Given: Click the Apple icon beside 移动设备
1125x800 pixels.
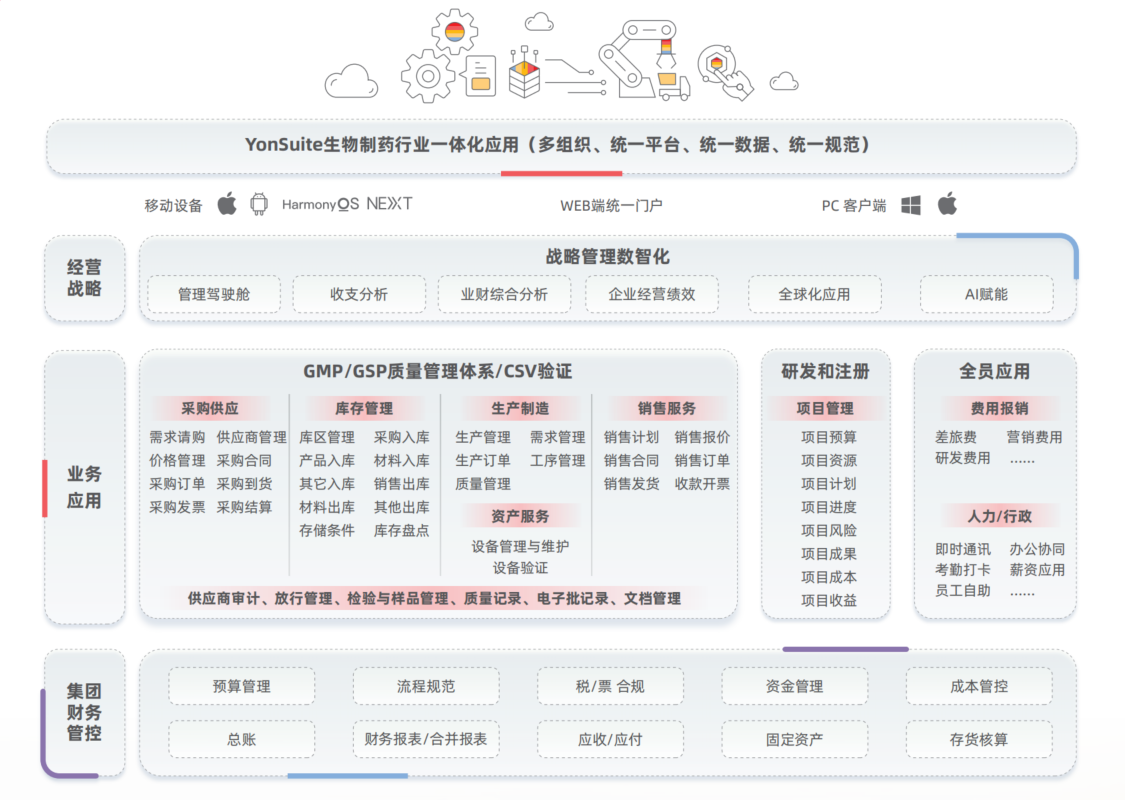Looking at the screenshot, I should click(x=227, y=204).
